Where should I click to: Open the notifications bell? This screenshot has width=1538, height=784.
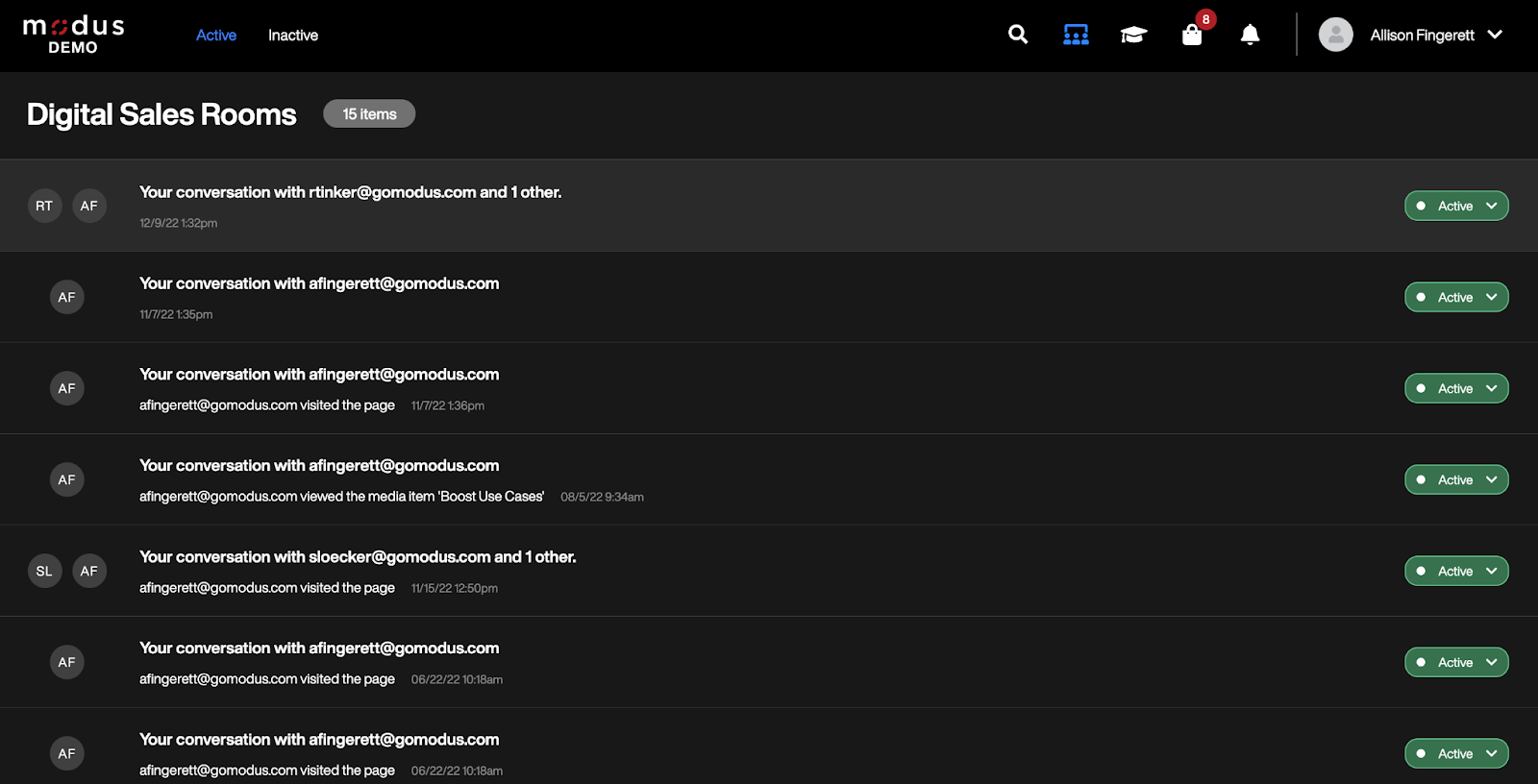coord(1250,36)
